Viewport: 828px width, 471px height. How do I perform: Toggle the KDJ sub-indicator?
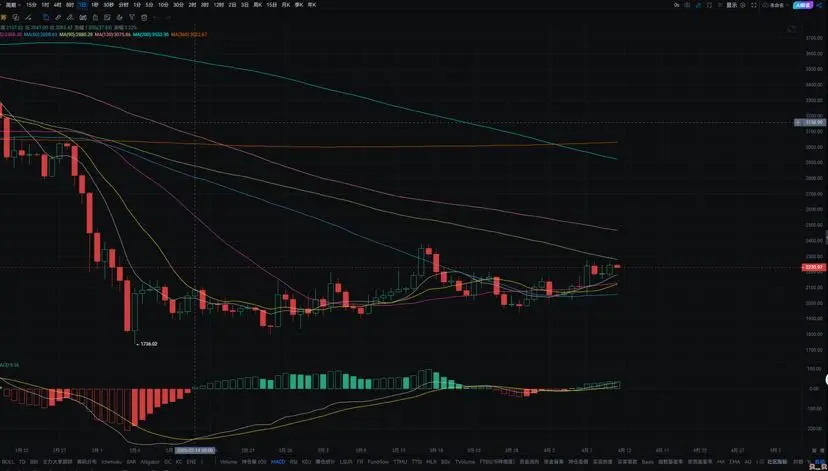click(x=306, y=461)
